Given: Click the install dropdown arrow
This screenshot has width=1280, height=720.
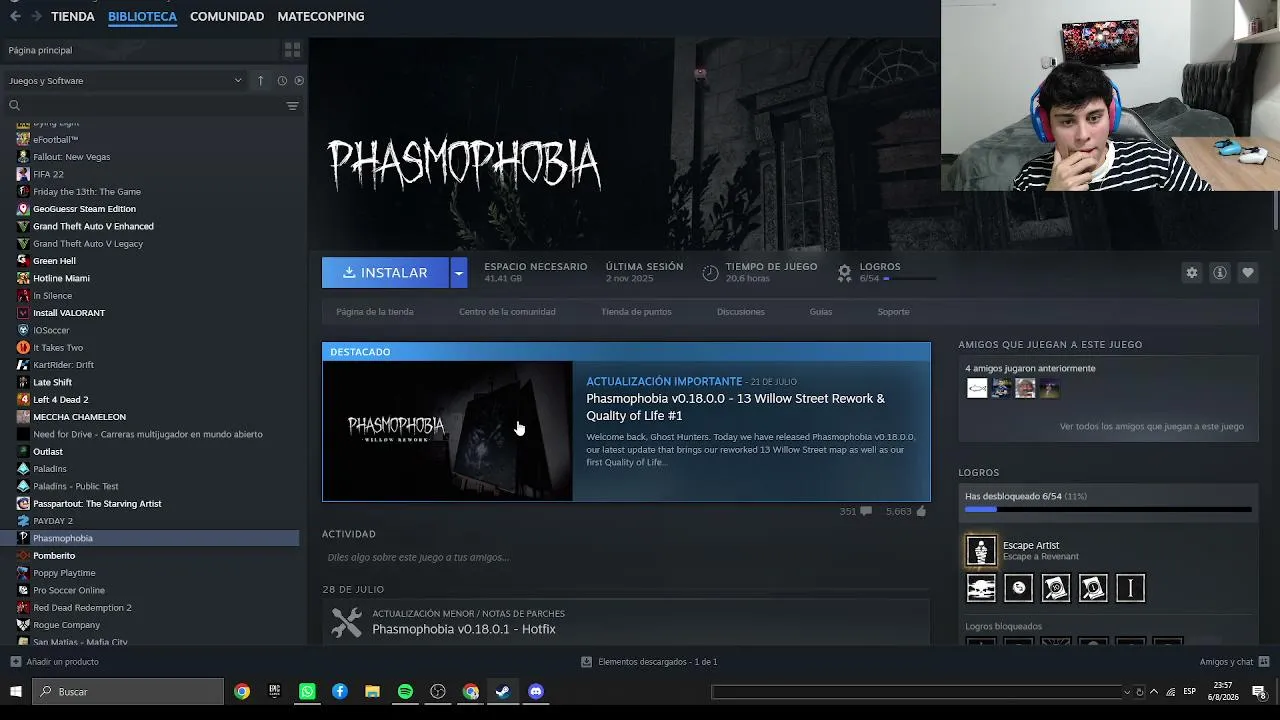Looking at the screenshot, I should [458, 273].
